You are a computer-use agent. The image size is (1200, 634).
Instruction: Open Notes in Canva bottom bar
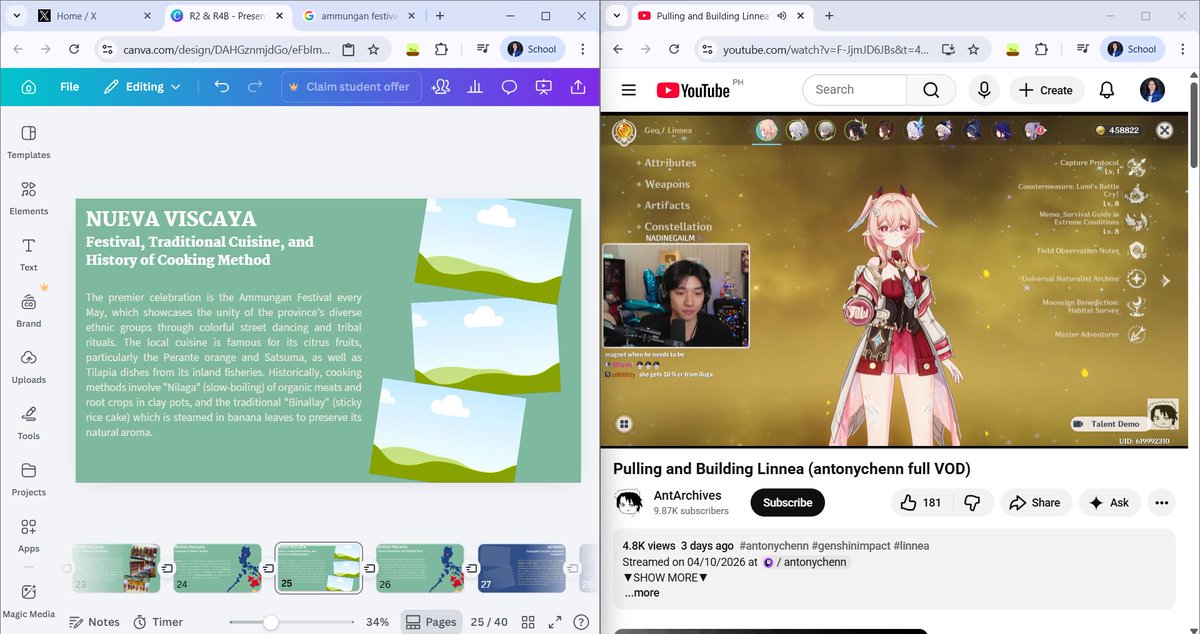tap(94, 622)
